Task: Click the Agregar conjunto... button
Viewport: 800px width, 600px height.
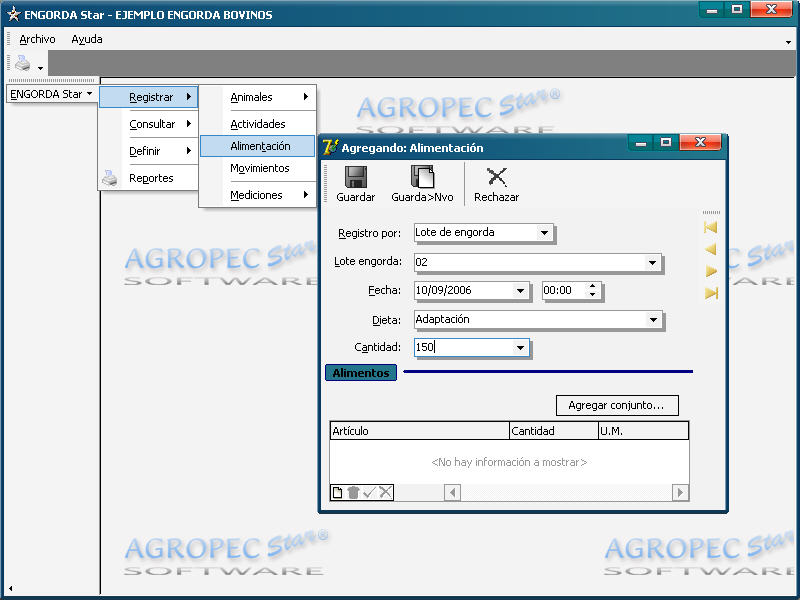Action: 617,405
